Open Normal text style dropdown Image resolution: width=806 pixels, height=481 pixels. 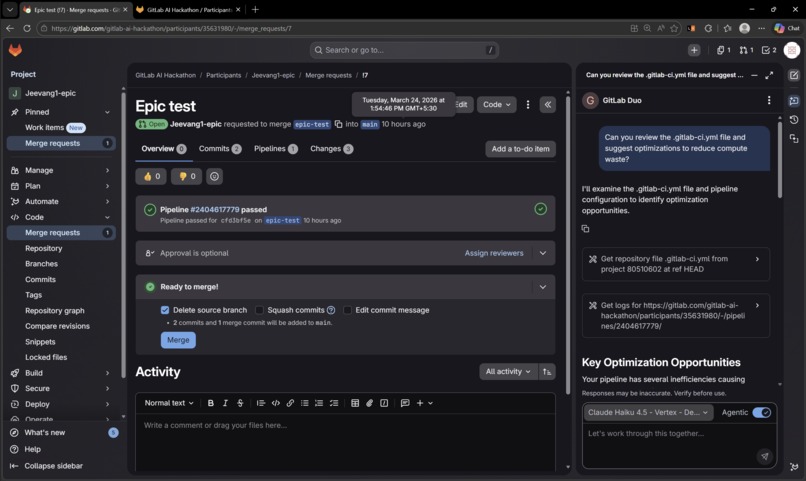pos(169,403)
